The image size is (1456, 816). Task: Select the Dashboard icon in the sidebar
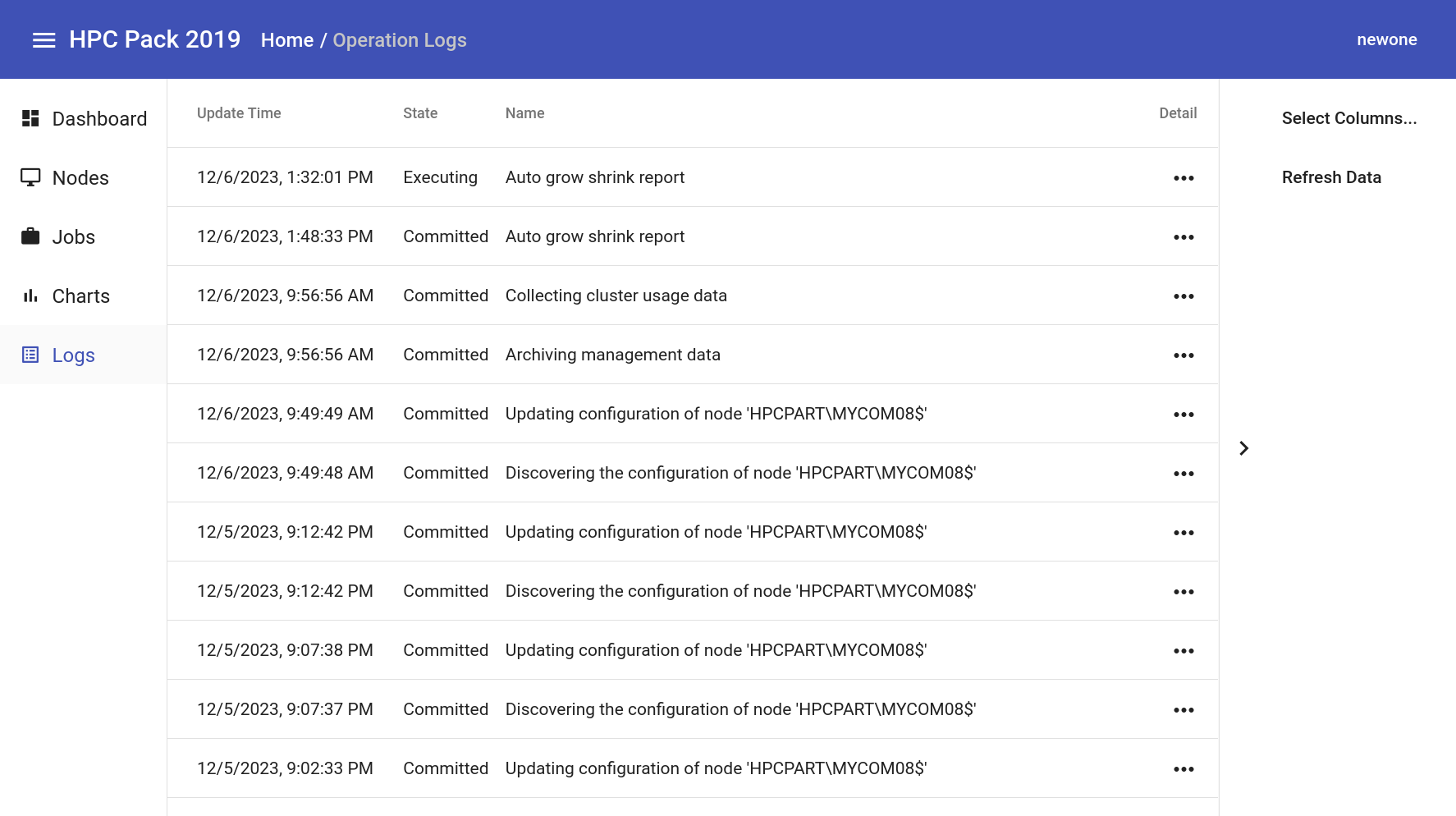click(30, 117)
